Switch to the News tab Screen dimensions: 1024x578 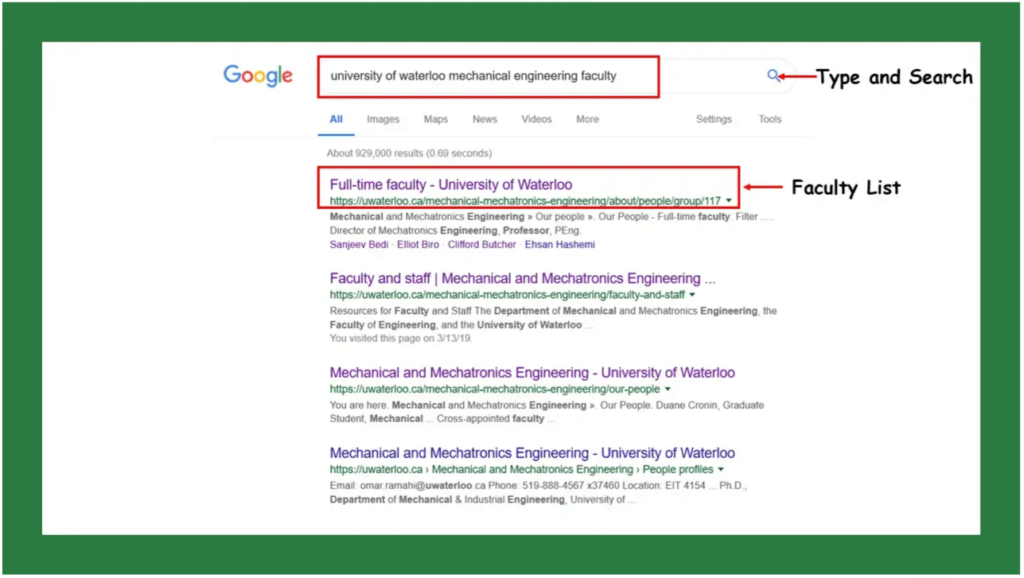485,119
